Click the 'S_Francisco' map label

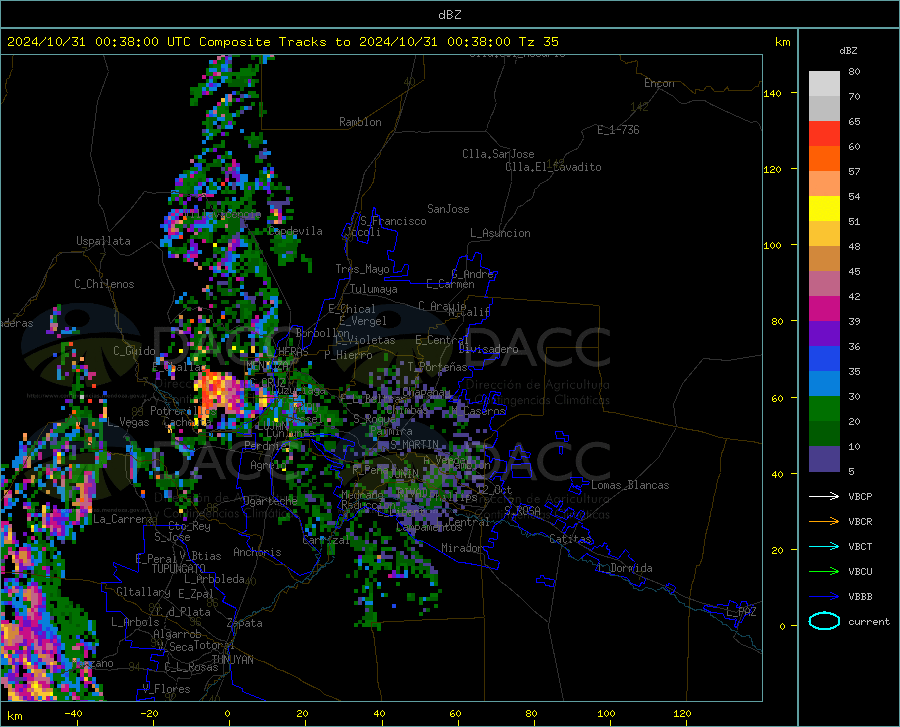393,221
